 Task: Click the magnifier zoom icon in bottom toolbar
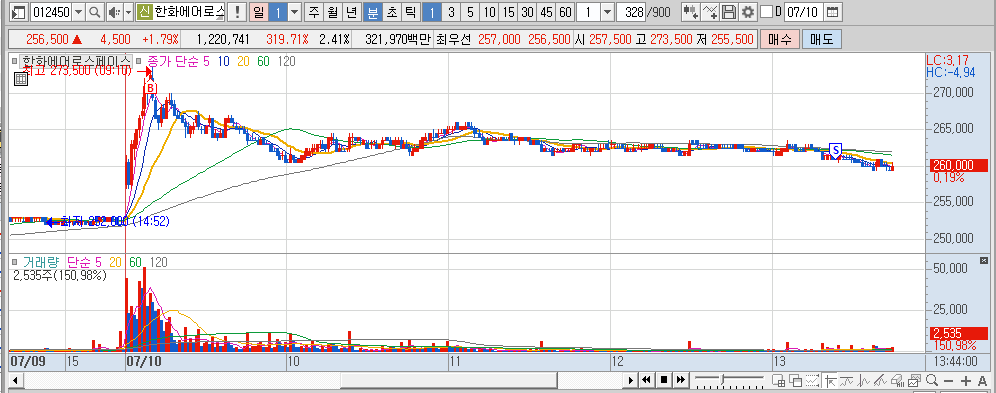(x=932, y=380)
